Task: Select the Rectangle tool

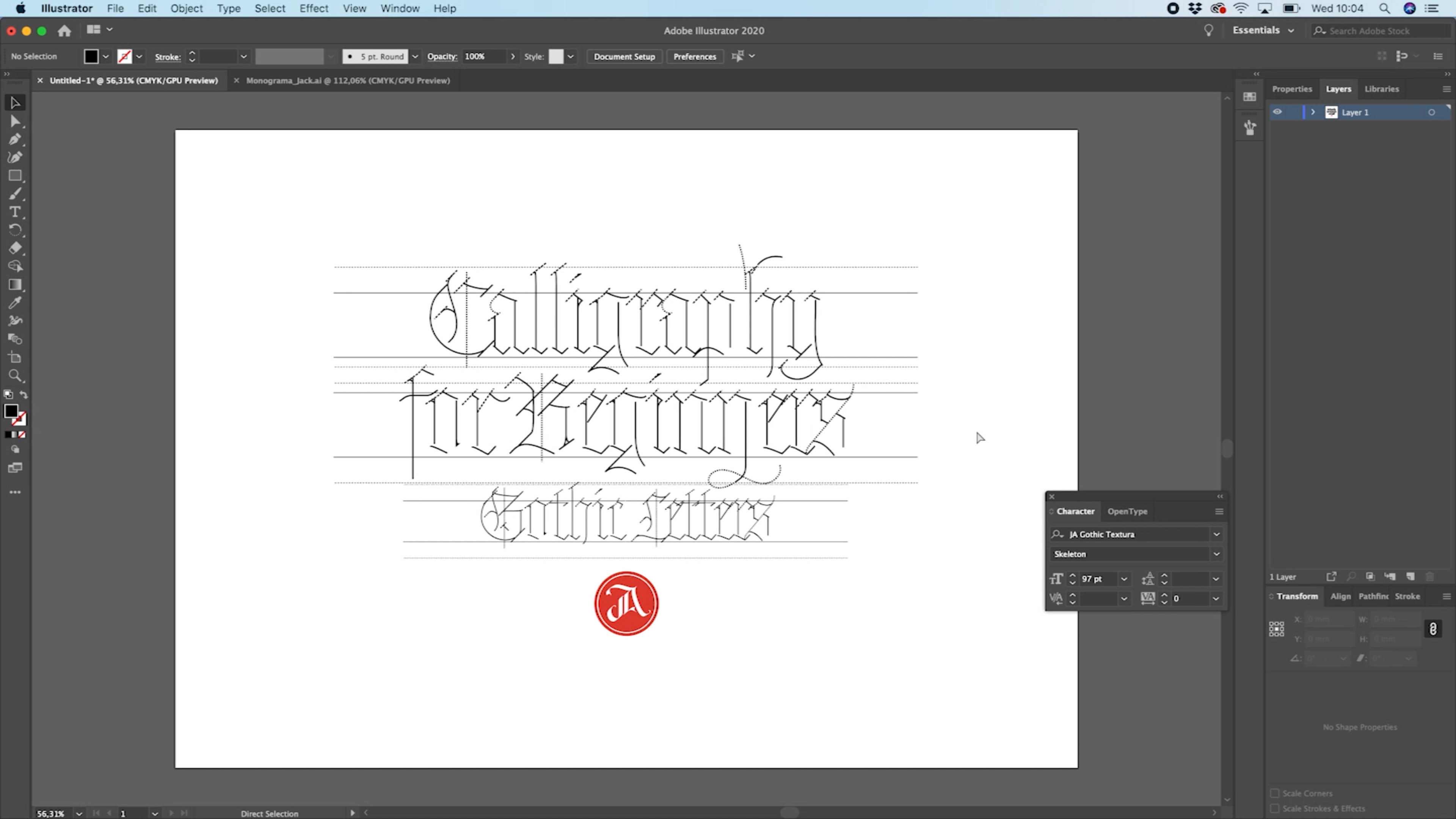Action: (15, 176)
